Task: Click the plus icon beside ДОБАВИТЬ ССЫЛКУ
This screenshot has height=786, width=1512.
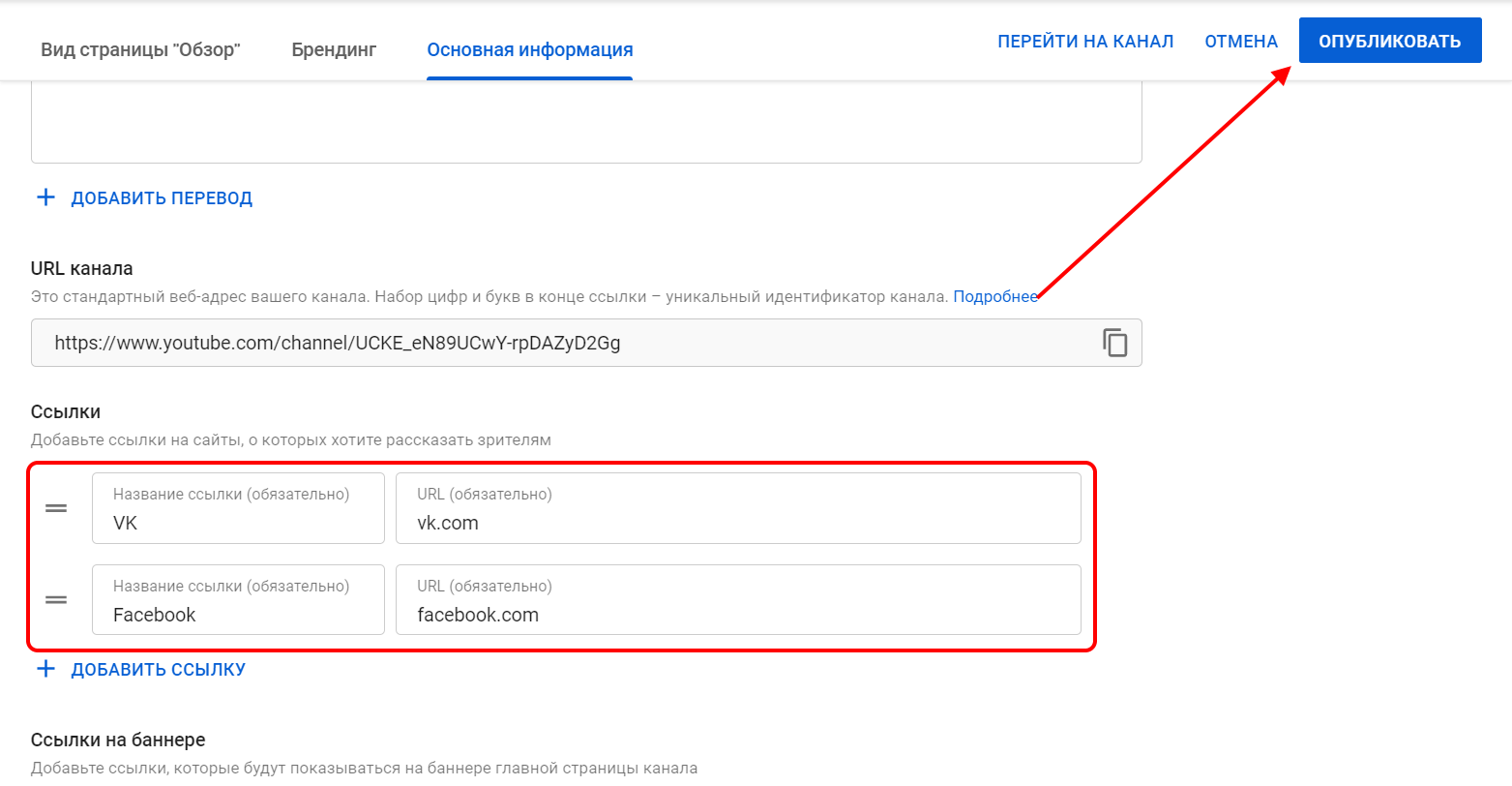Action: click(45, 669)
